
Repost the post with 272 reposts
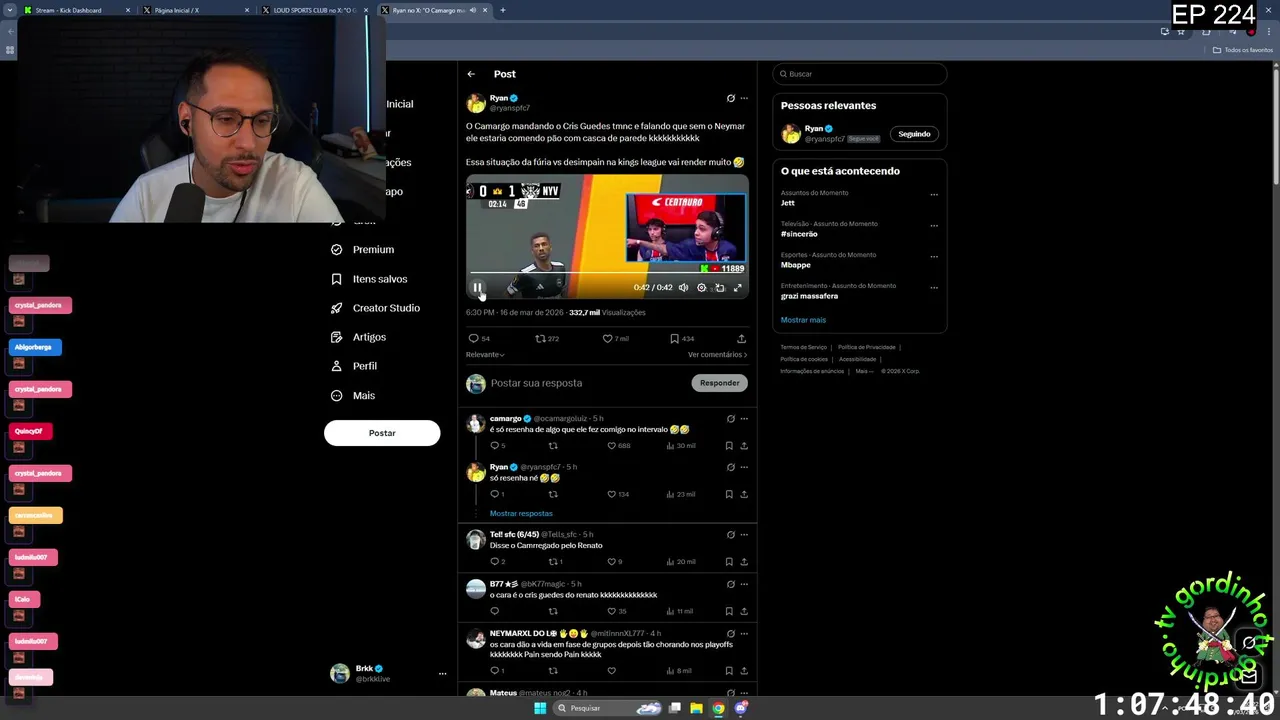pos(547,339)
